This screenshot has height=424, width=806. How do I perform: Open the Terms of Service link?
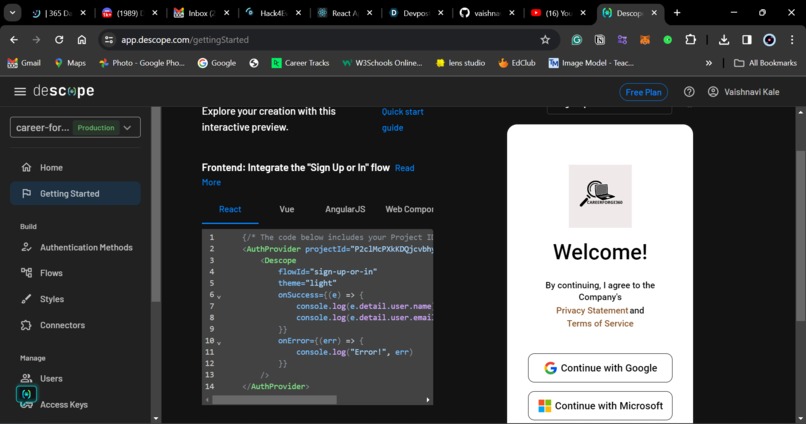click(600, 323)
